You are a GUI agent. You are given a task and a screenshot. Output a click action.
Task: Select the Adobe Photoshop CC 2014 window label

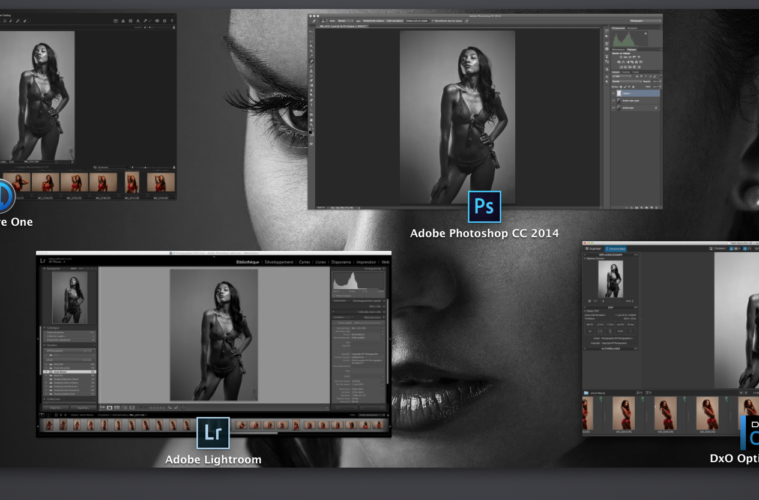click(484, 232)
